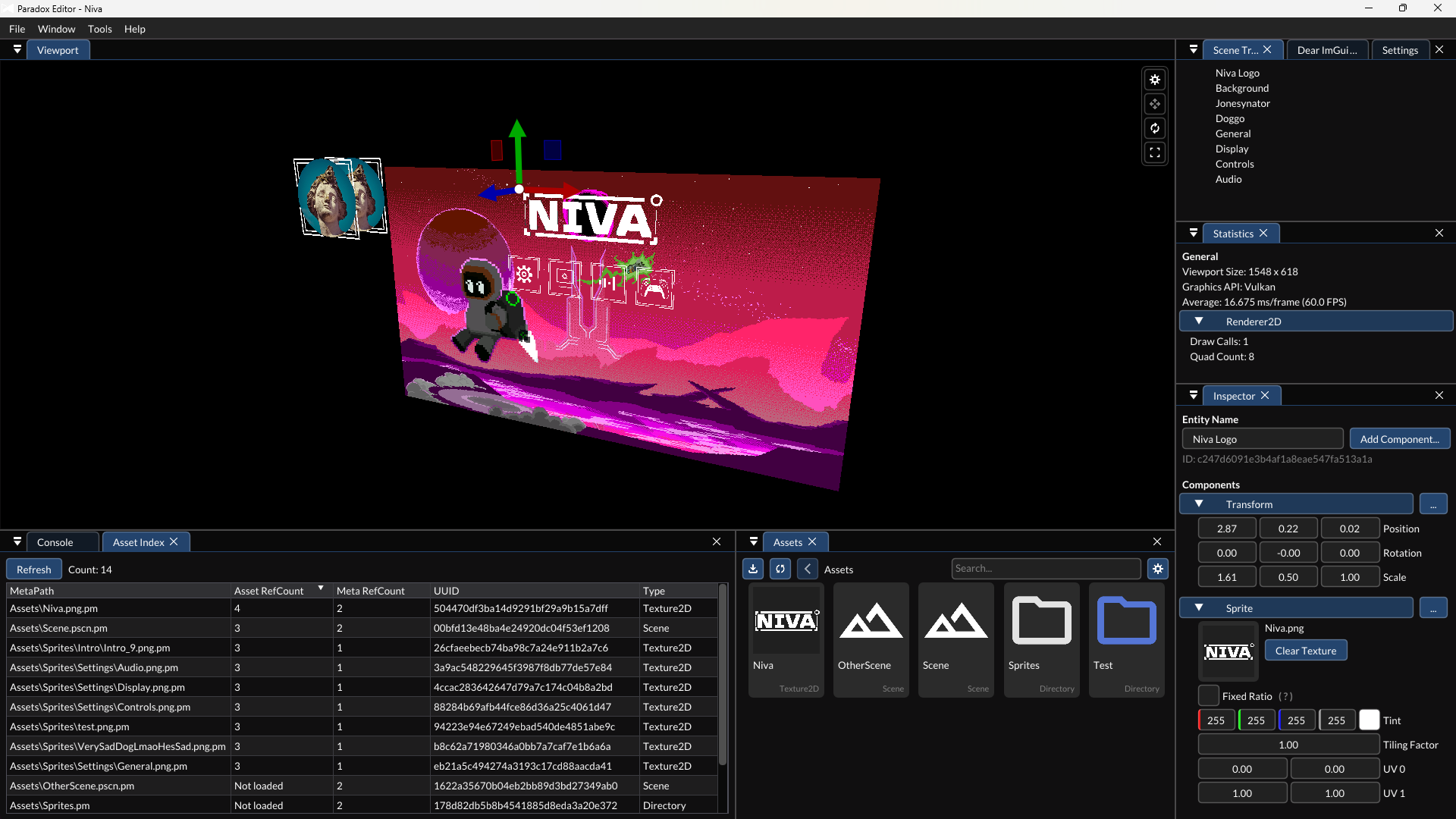The width and height of the screenshot is (1456, 819).
Task: Close the Scene Tree tab
Action: [1267, 50]
